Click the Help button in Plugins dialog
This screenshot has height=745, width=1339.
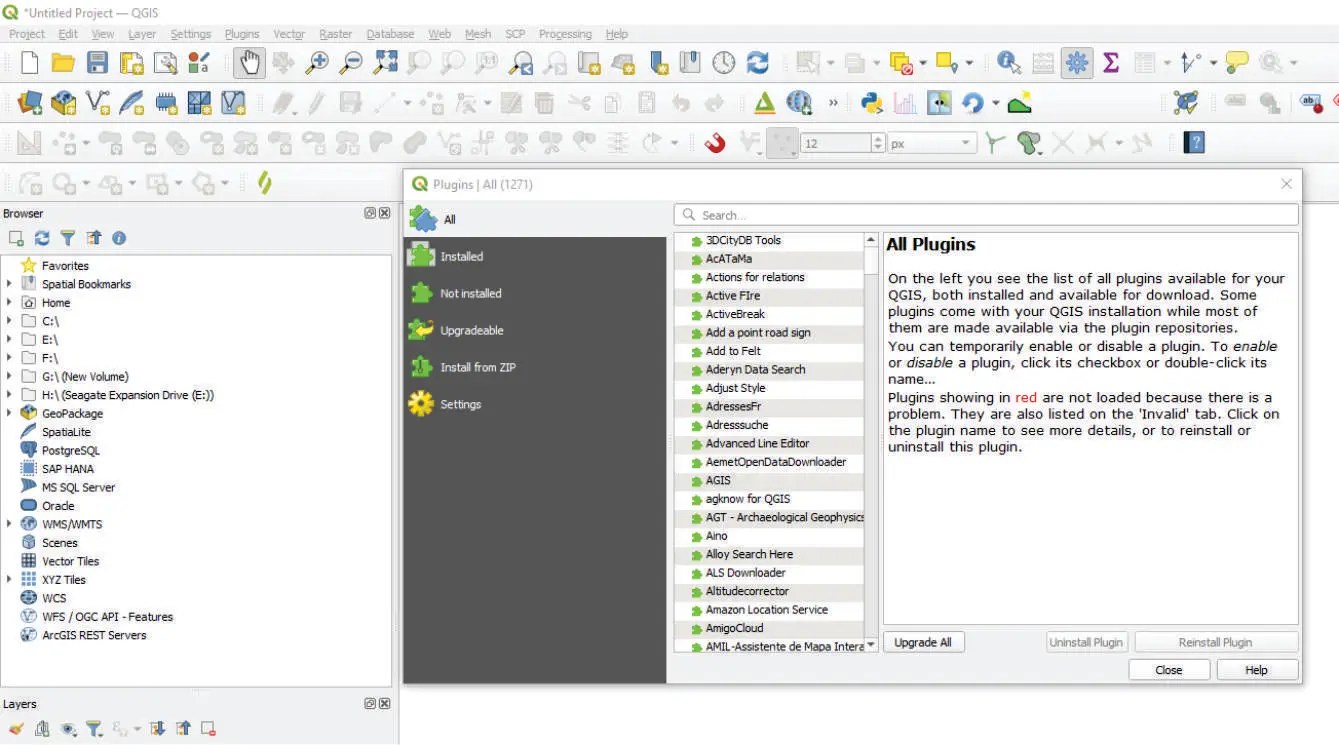[1256, 670]
